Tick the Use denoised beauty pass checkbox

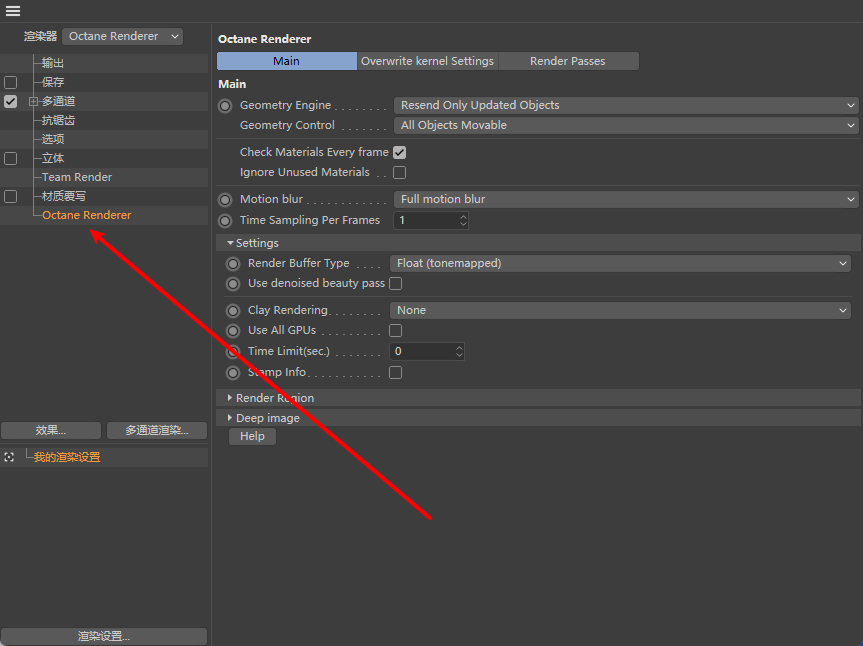[396, 283]
